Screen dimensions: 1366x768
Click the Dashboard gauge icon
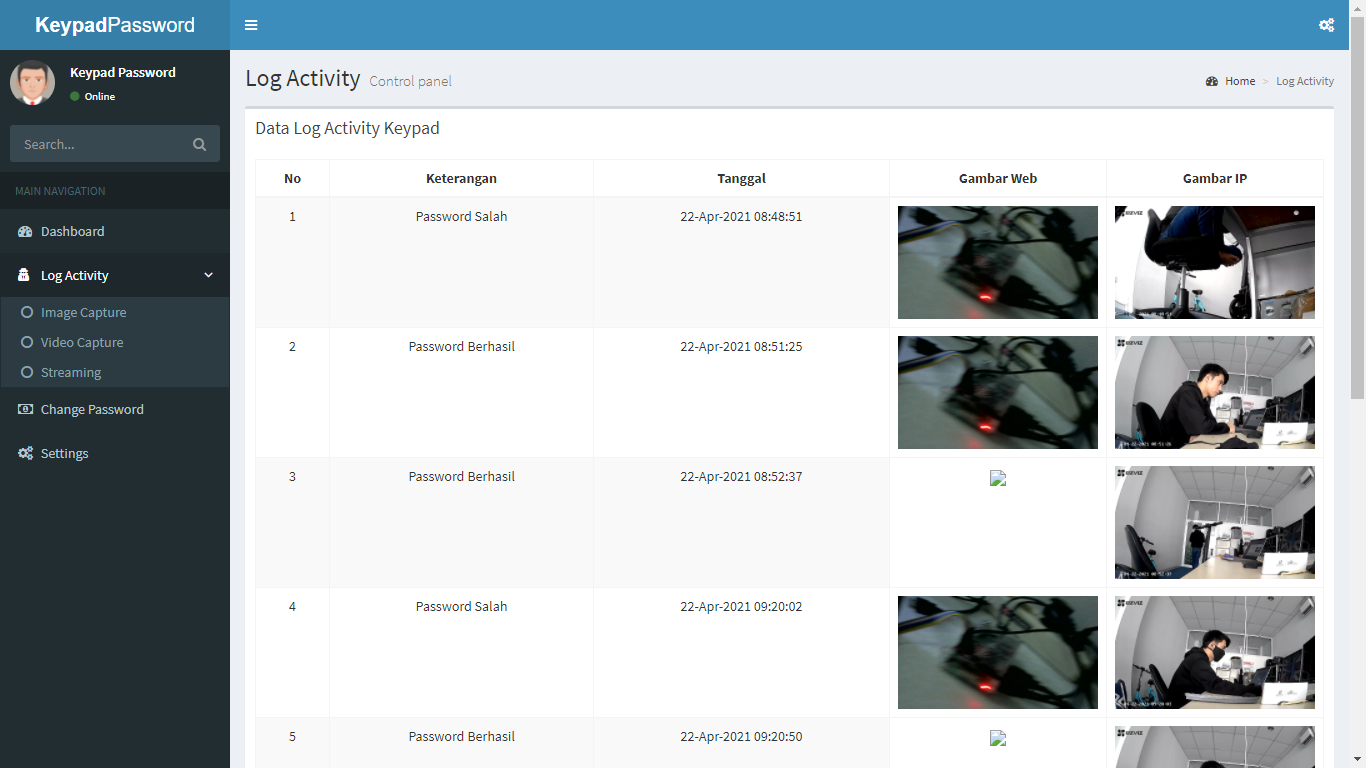(x=25, y=232)
